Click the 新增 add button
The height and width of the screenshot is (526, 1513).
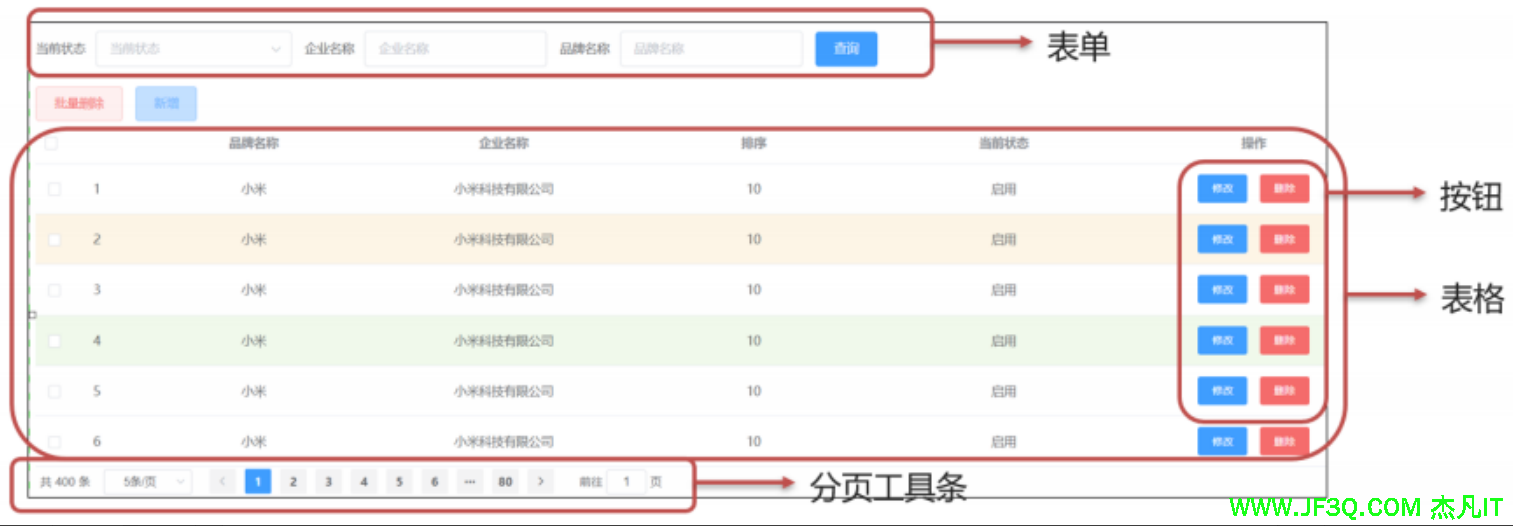[166, 104]
